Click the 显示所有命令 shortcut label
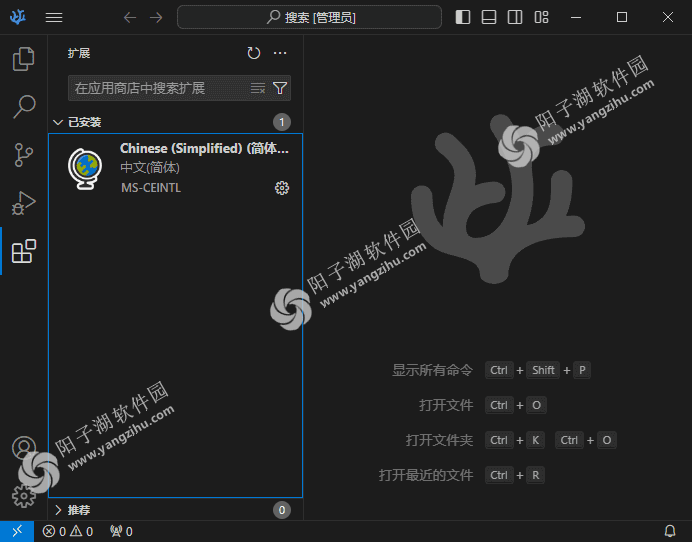Viewport: 692px width, 542px height. point(432,370)
